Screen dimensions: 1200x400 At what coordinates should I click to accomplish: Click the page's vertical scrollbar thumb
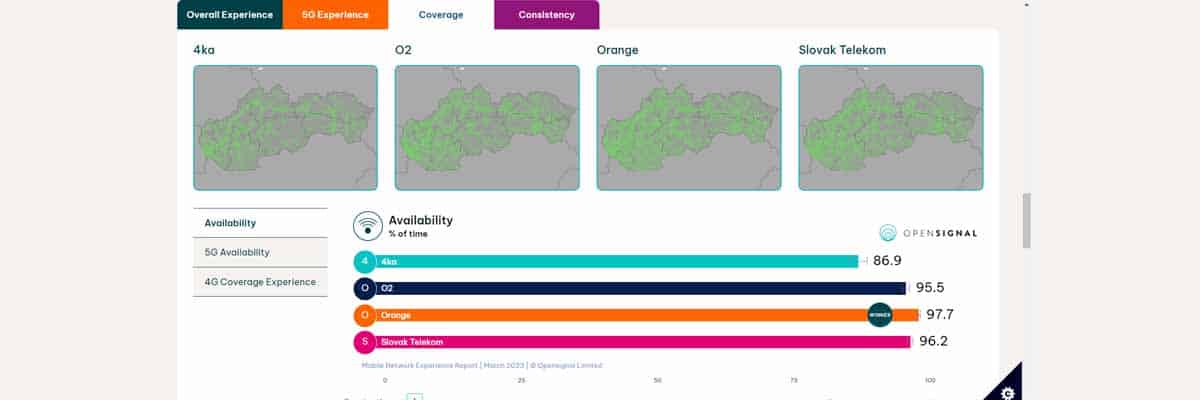[1026, 221]
